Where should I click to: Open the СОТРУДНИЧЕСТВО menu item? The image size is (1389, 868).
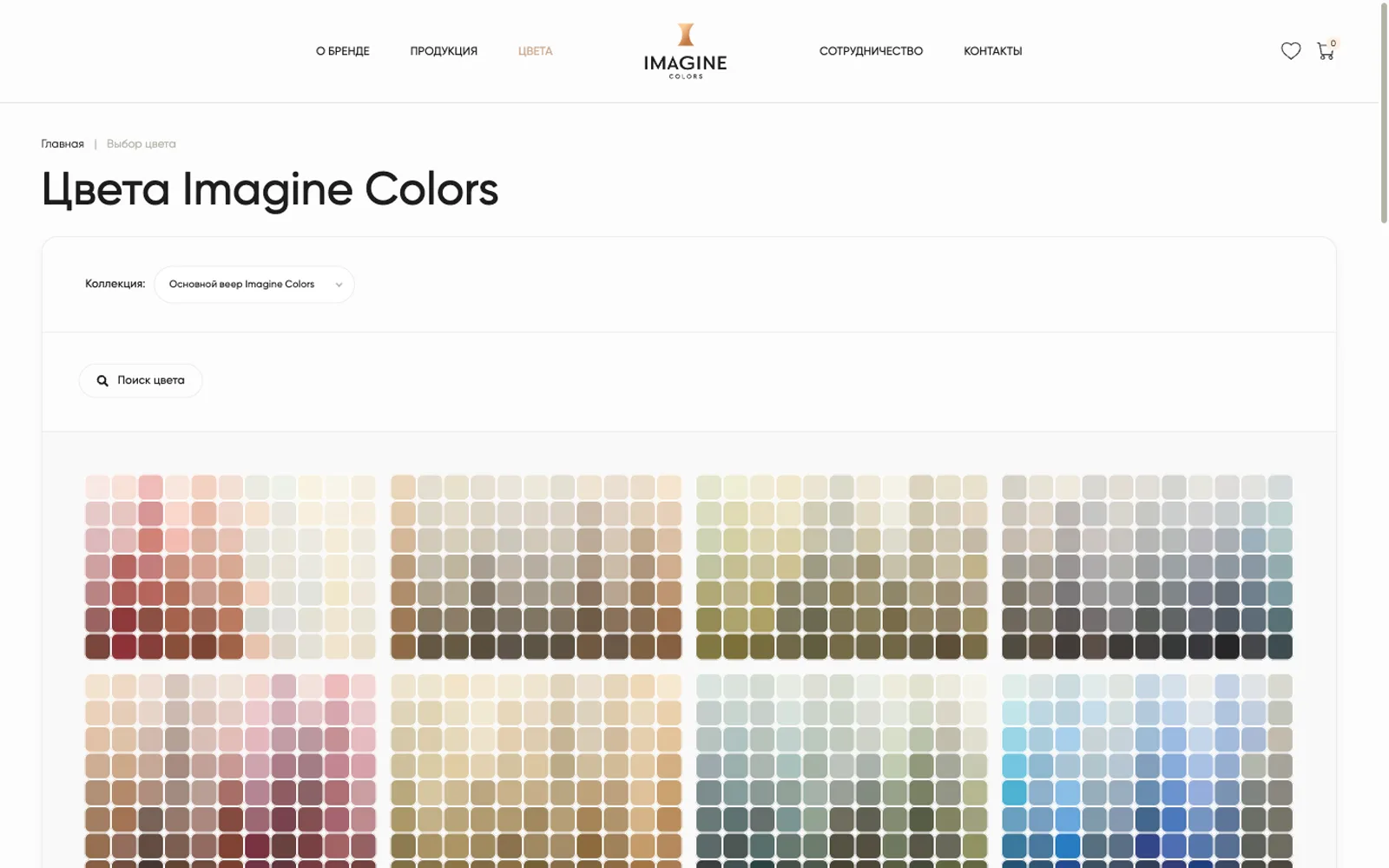click(871, 51)
